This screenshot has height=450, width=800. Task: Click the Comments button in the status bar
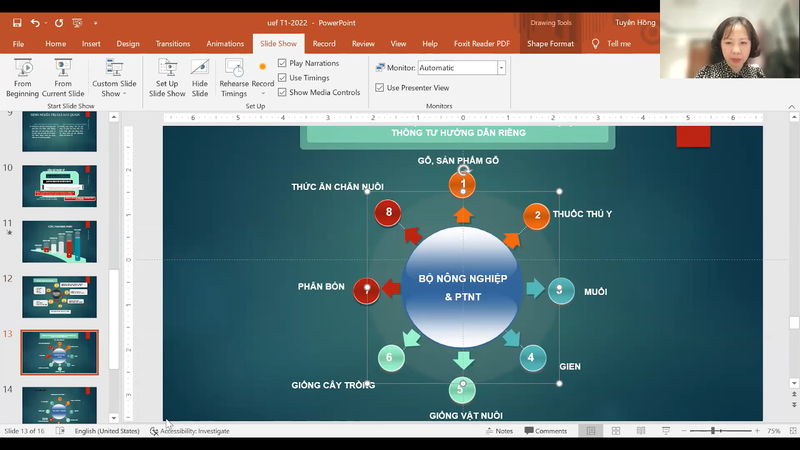[x=545, y=431]
